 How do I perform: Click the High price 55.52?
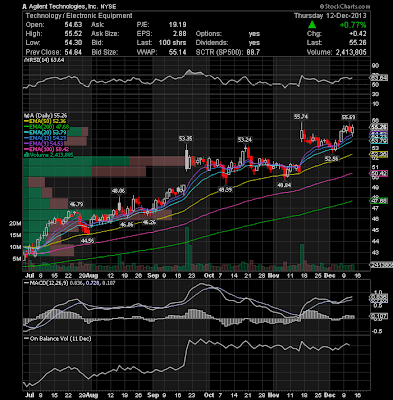click(x=73, y=34)
